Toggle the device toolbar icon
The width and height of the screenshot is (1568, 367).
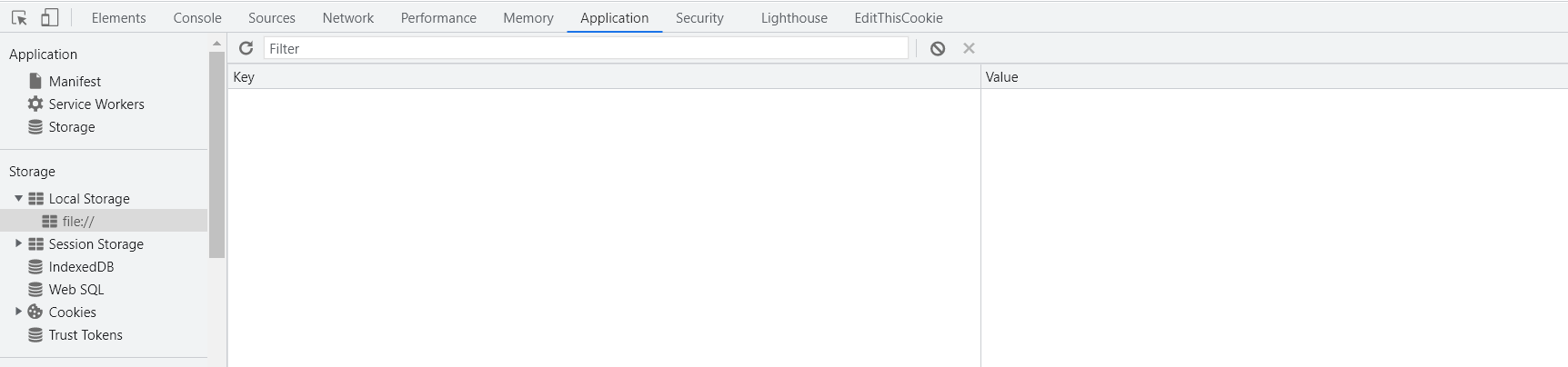50,17
